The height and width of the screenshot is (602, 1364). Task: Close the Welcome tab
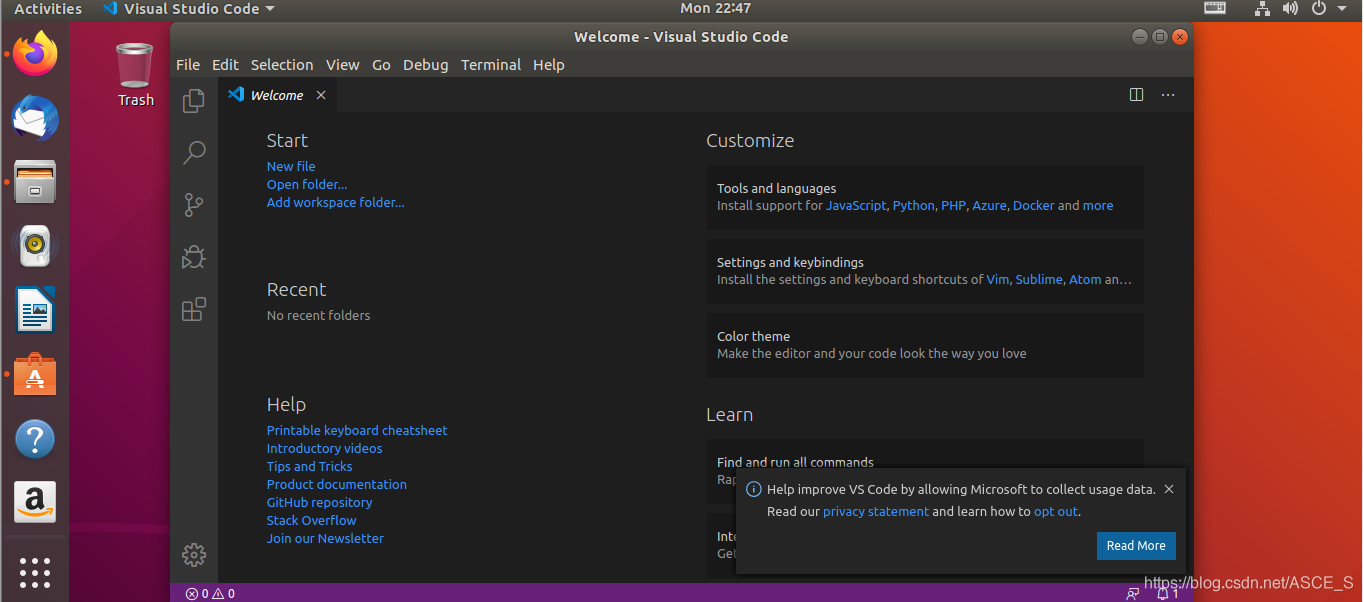[321, 95]
